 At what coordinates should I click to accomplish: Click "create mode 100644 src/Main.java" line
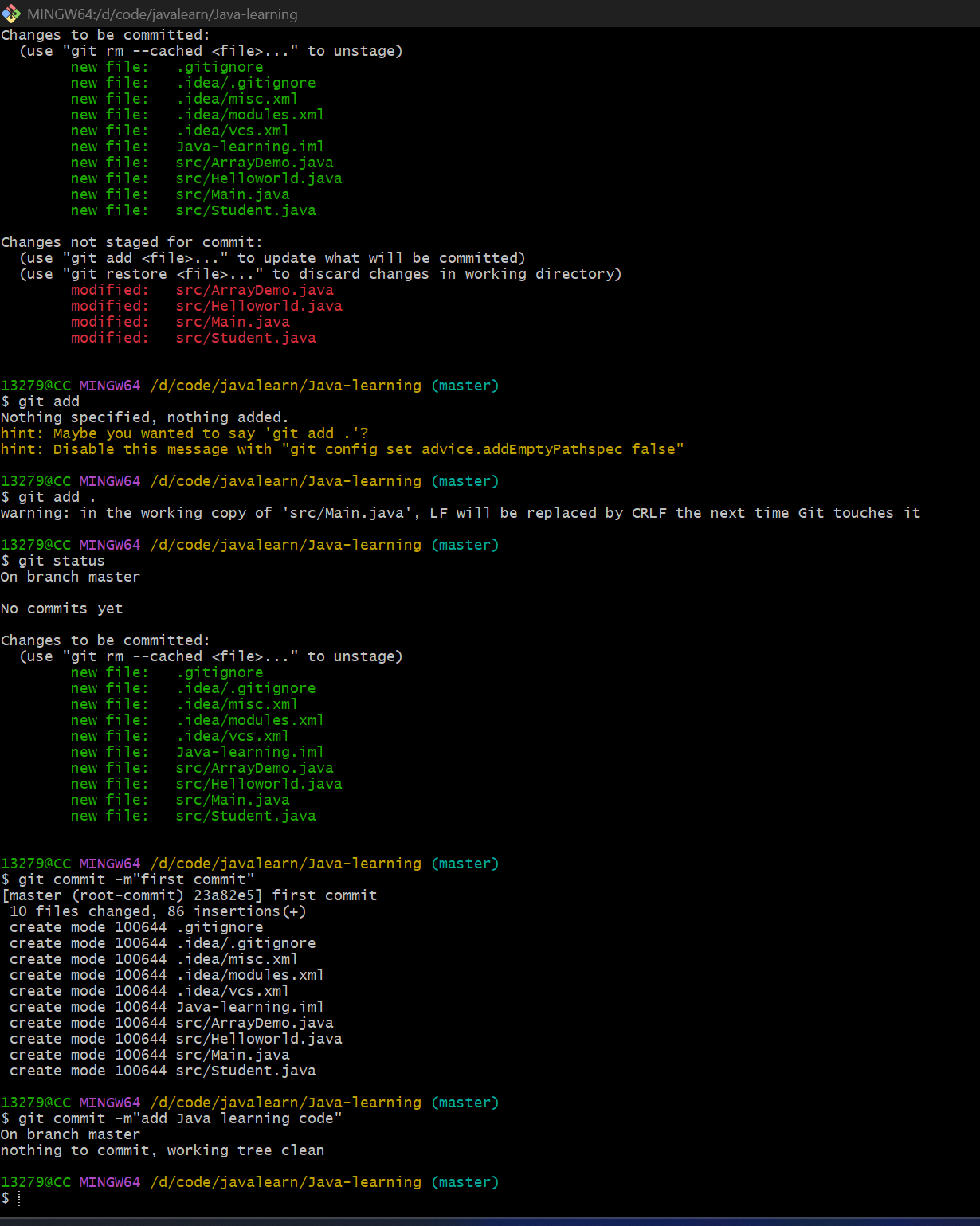coord(149,1055)
